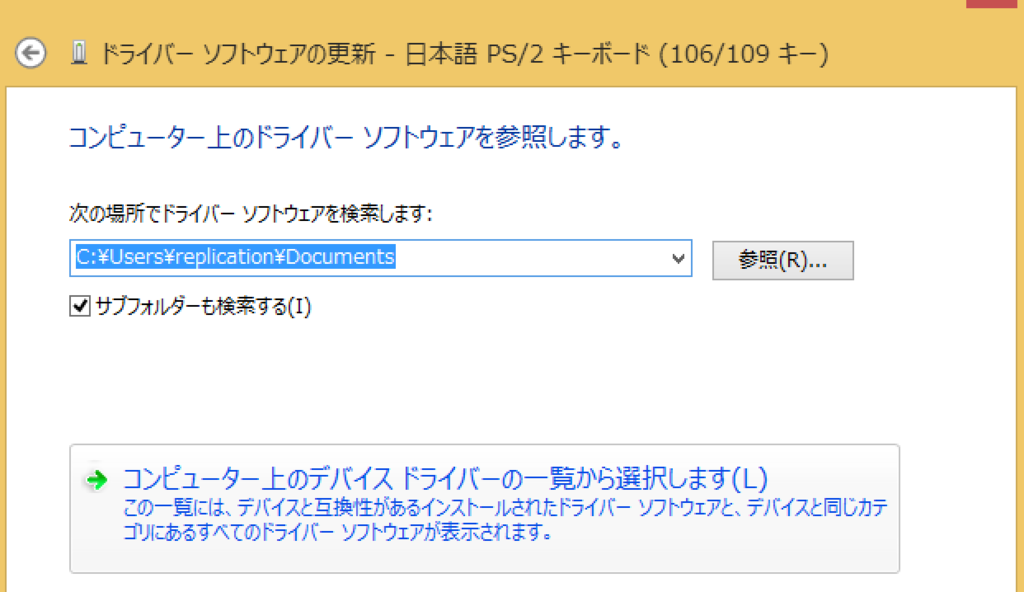This screenshot has width=1024, height=592.
Task: Click the green arrow beside the driver list option
Action: (x=94, y=477)
